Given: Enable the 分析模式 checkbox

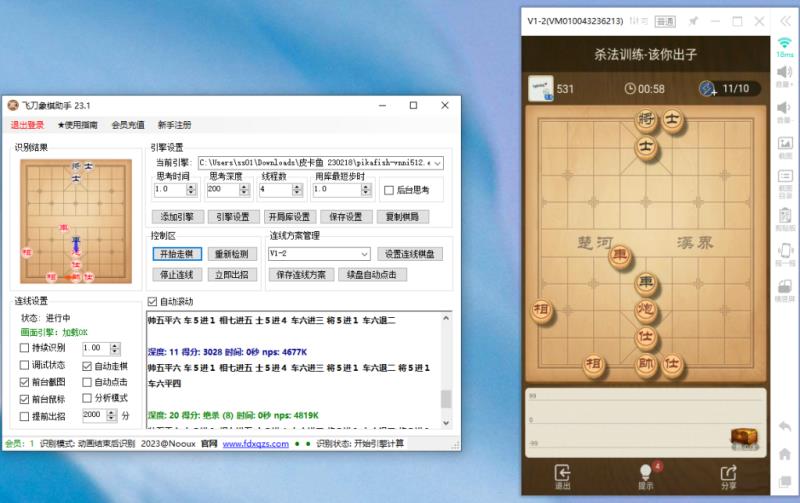Looking at the screenshot, I should [x=87, y=398].
